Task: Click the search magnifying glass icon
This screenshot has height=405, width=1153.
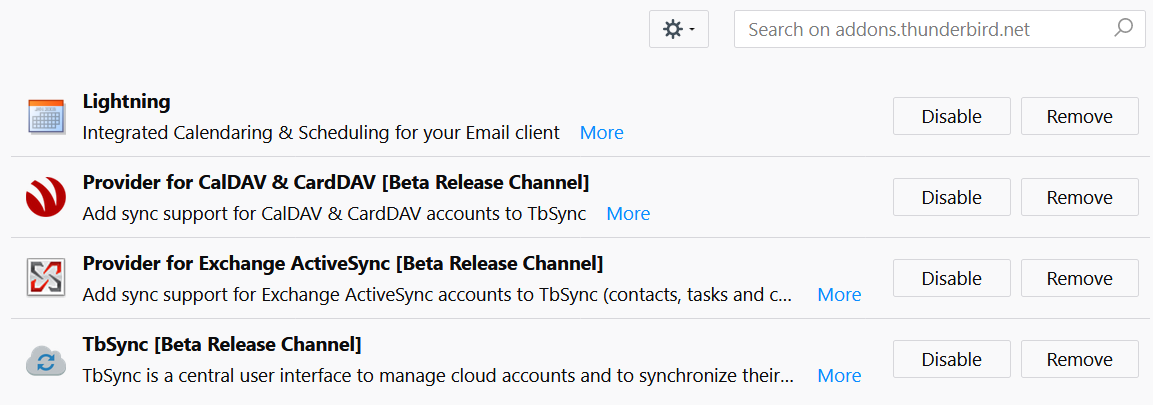Action: [1124, 28]
